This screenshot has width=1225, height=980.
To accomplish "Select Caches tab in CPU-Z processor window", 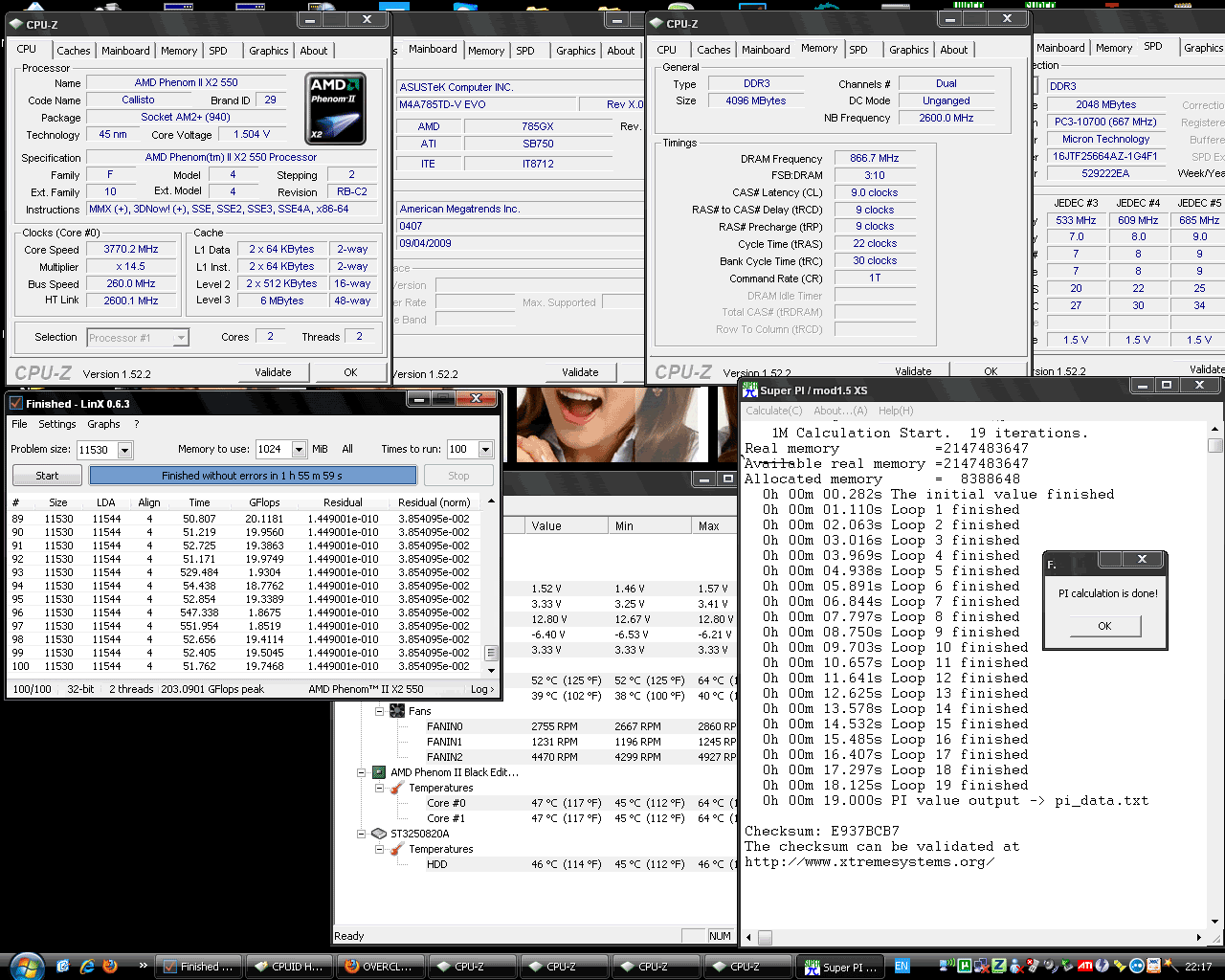I will pyautogui.click(x=74, y=51).
